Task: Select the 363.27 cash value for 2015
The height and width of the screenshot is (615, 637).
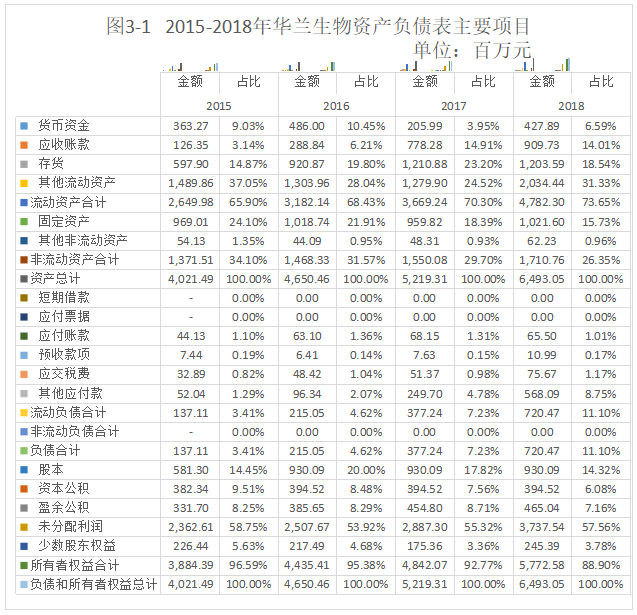Action: 191,126
